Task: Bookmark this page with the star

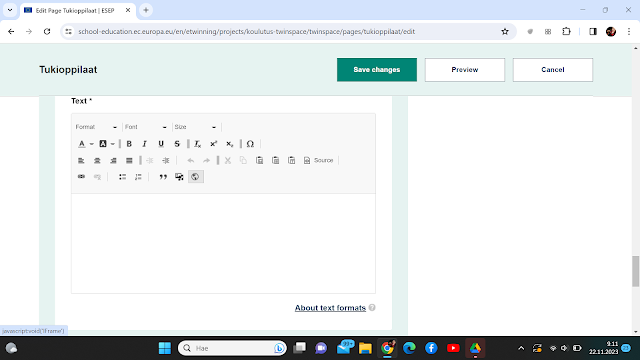Action: point(505,31)
